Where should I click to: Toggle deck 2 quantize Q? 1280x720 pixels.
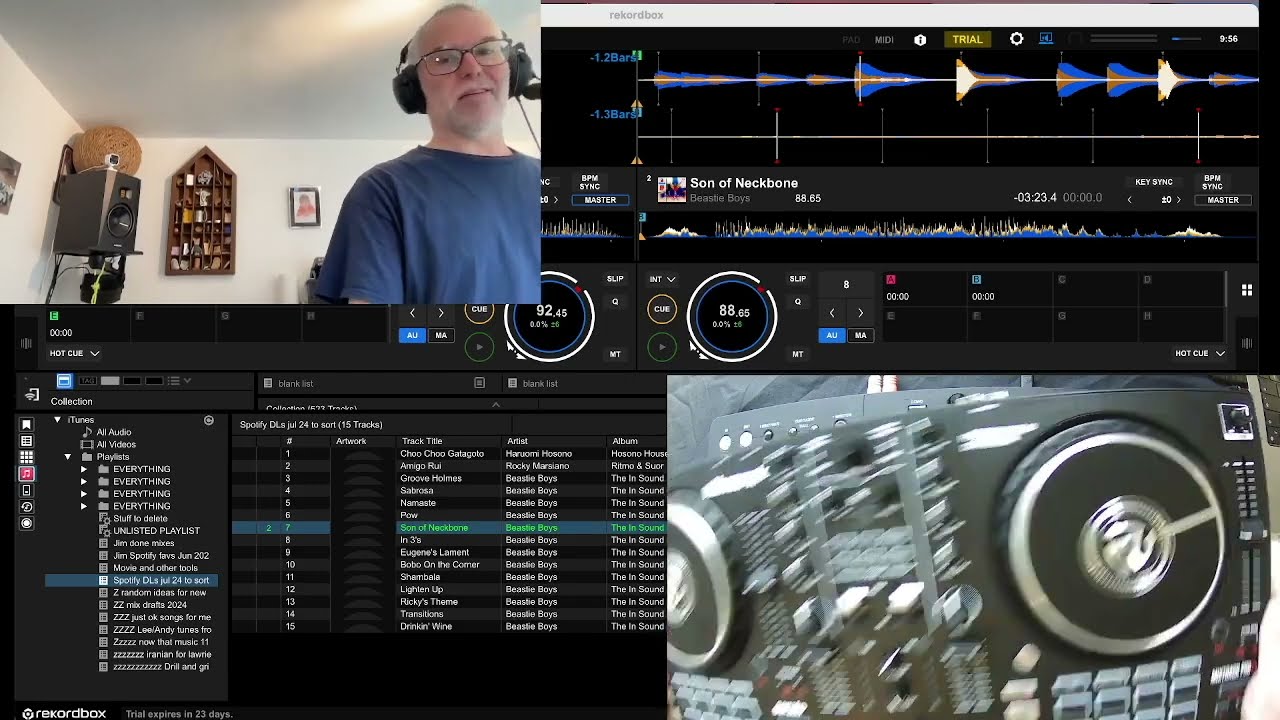tap(798, 301)
